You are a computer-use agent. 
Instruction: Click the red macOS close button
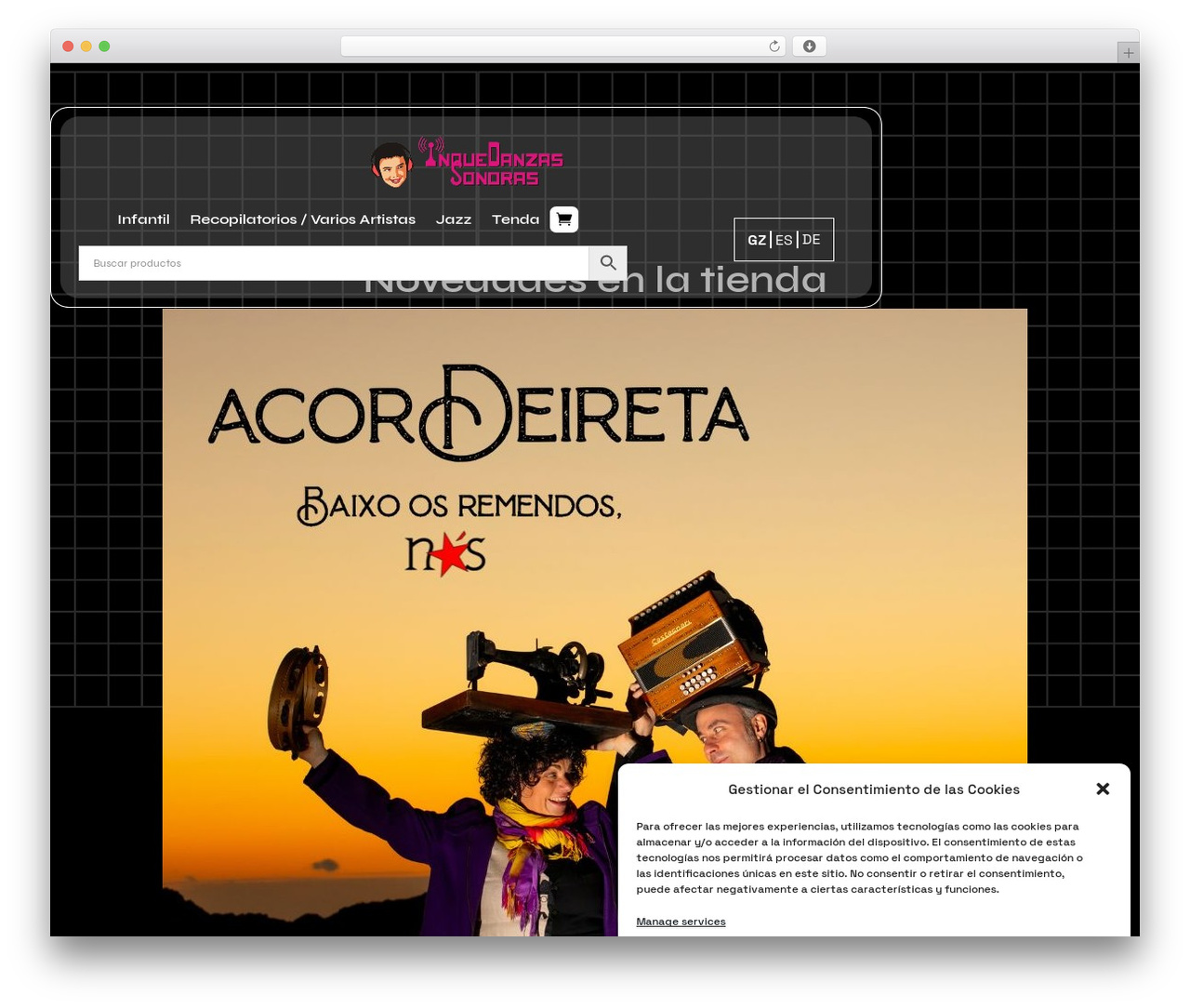(68, 46)
